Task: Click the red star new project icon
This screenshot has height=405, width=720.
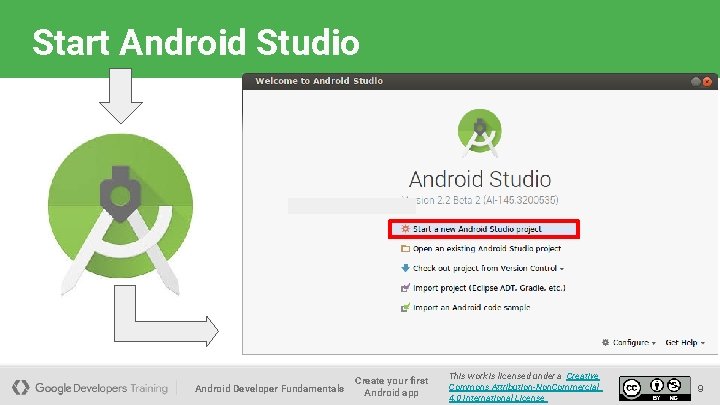Action: click(405, 229)
